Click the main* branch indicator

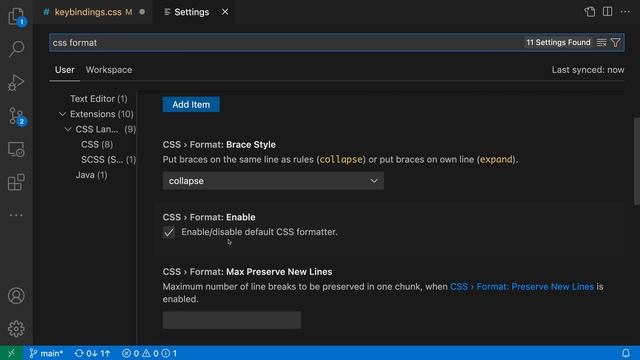[46, 353]
